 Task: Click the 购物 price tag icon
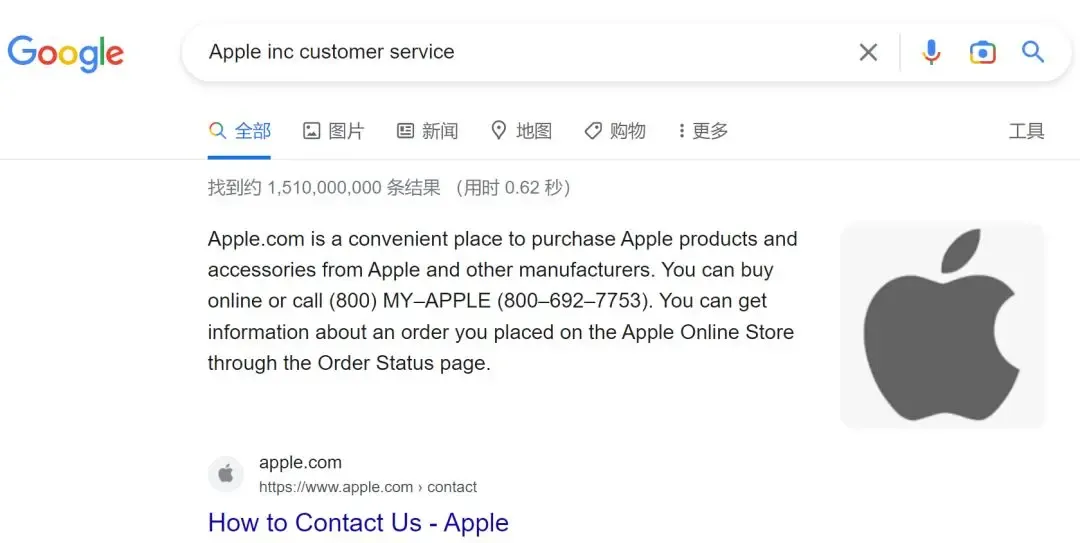point(593,131)
